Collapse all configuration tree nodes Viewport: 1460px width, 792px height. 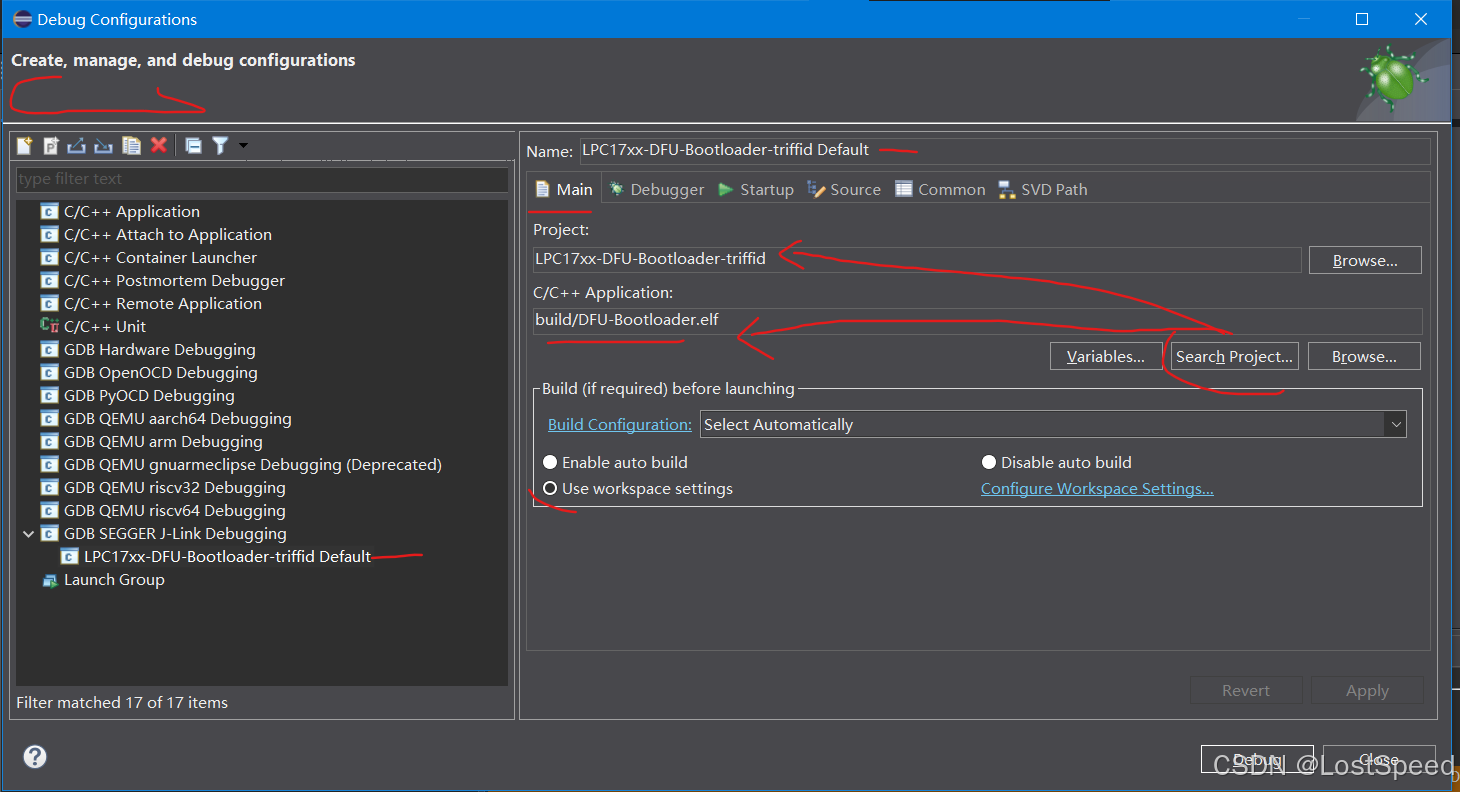click(x=194, y=146)
